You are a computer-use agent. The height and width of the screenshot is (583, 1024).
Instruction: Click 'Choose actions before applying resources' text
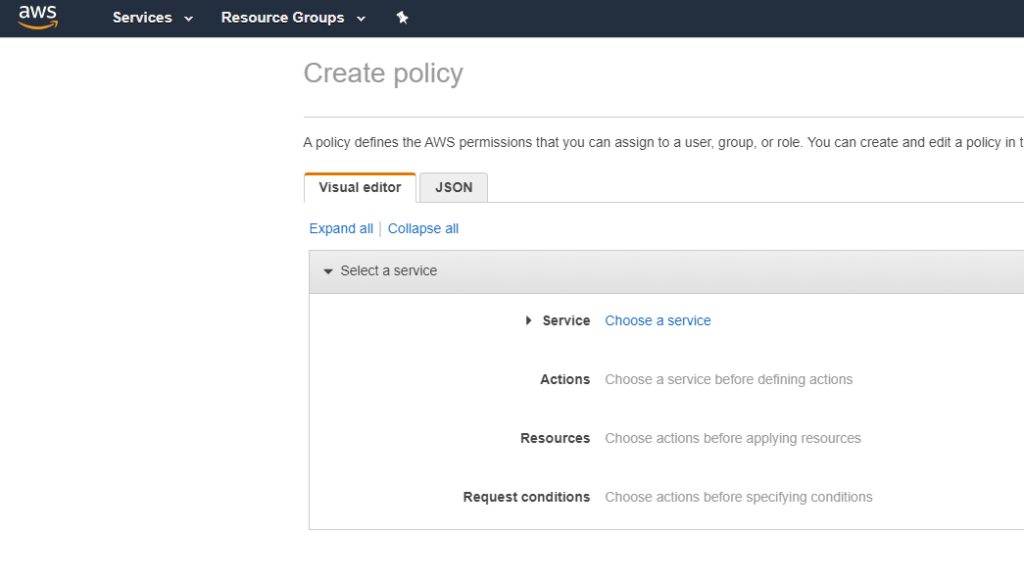733,438
